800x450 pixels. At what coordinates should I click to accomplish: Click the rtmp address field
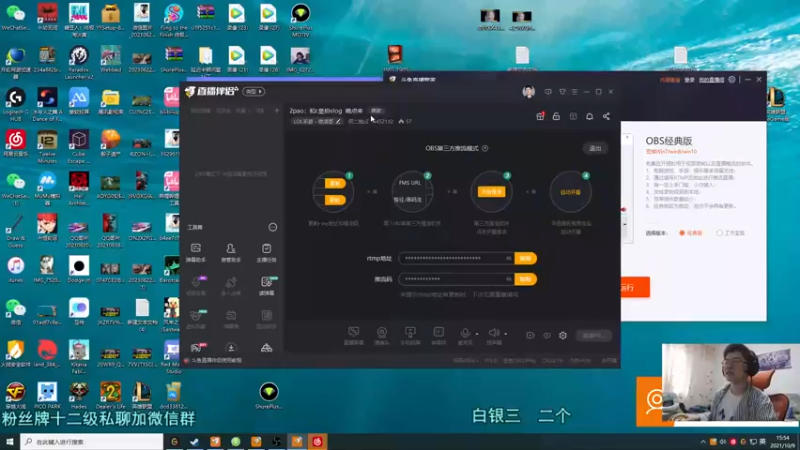pyautogui.click(x=456, y=258)
